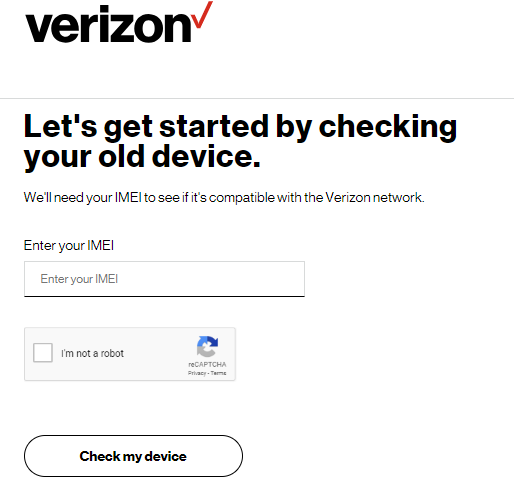
Task: Click the words "Verizon network" in description
Action: point(374,198)
